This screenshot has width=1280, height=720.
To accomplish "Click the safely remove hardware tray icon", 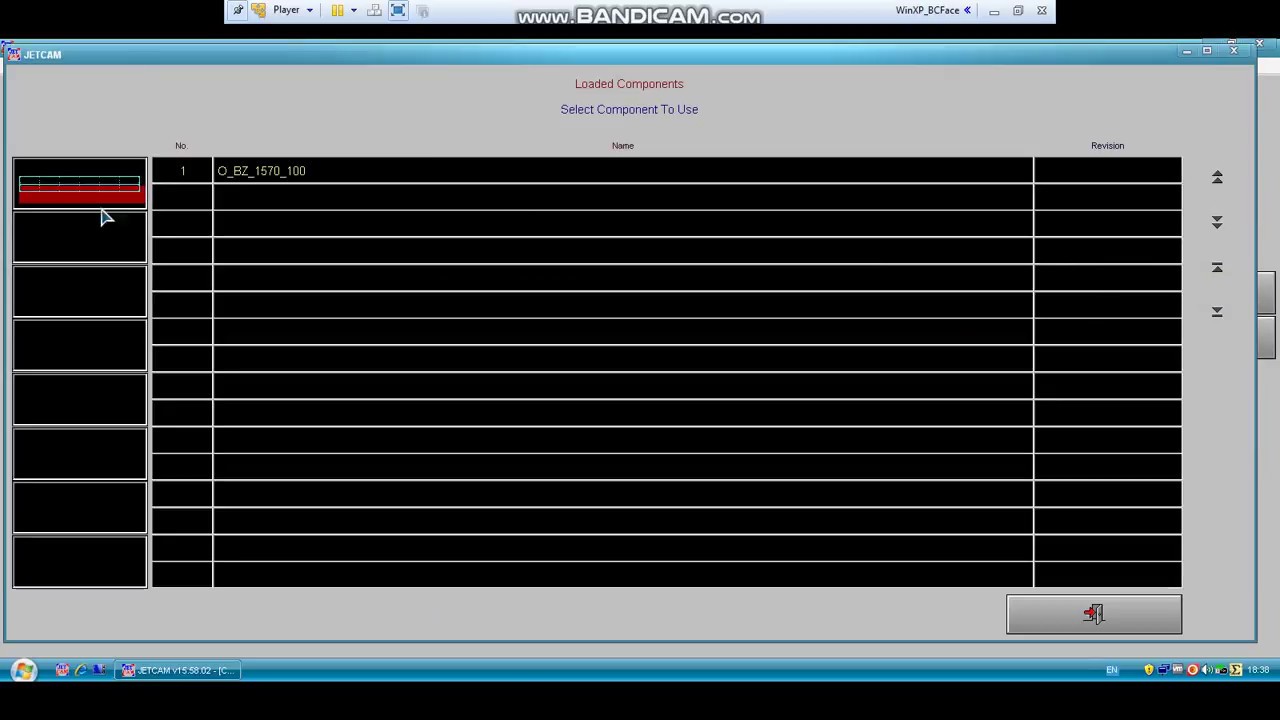I will click(x=1221, y=670).
